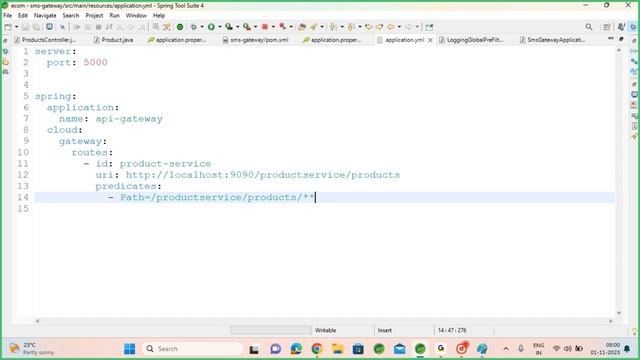
Task: Open the Run dropdown arrow
Action: (x=220, y=27)
